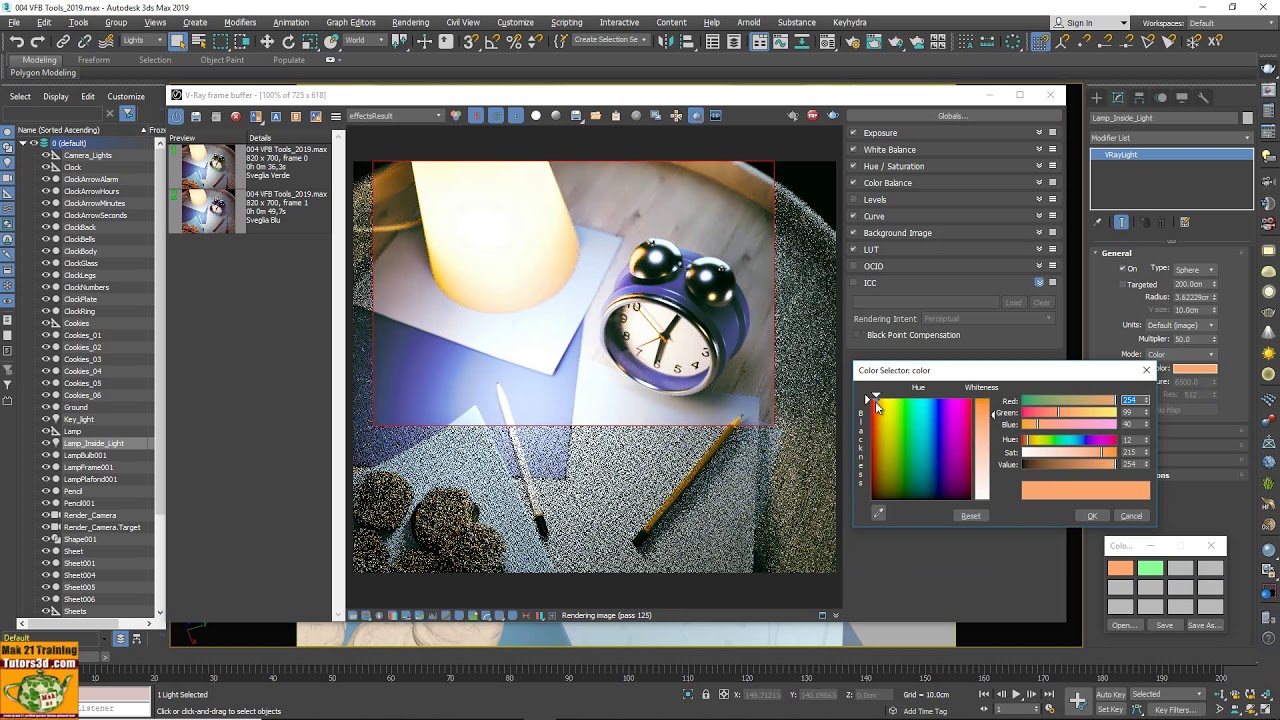The width and height of the screenshot is (1280, 720).
Task: Click the filter funnel icon in Scene Explorer
Action: click(127, 114)
